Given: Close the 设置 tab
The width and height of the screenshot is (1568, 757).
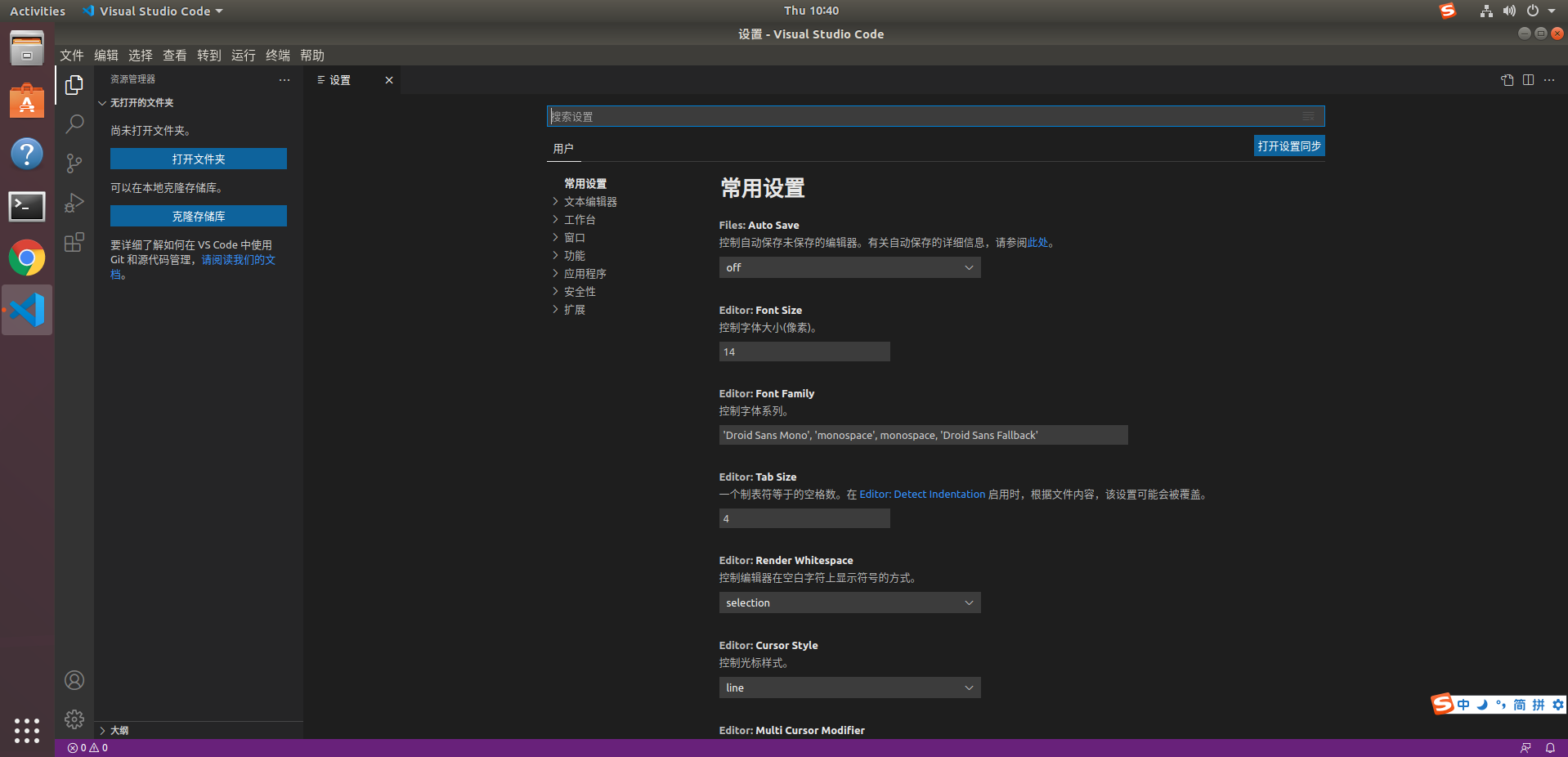Looking at the screenshot, I should [x=389, y=80].
